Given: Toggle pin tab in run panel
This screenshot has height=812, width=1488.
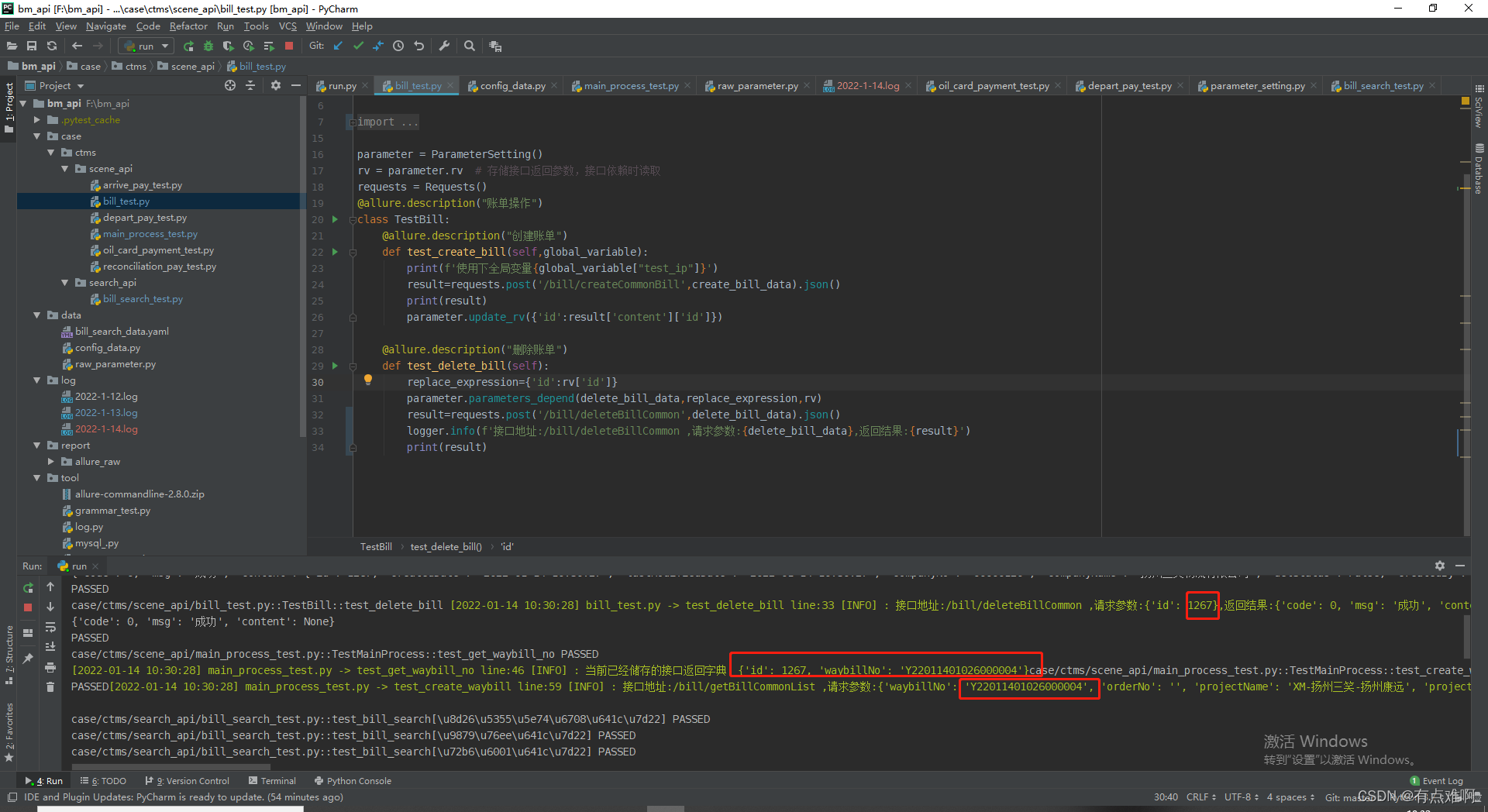Looking at the screenshot, I should (28, 658).
